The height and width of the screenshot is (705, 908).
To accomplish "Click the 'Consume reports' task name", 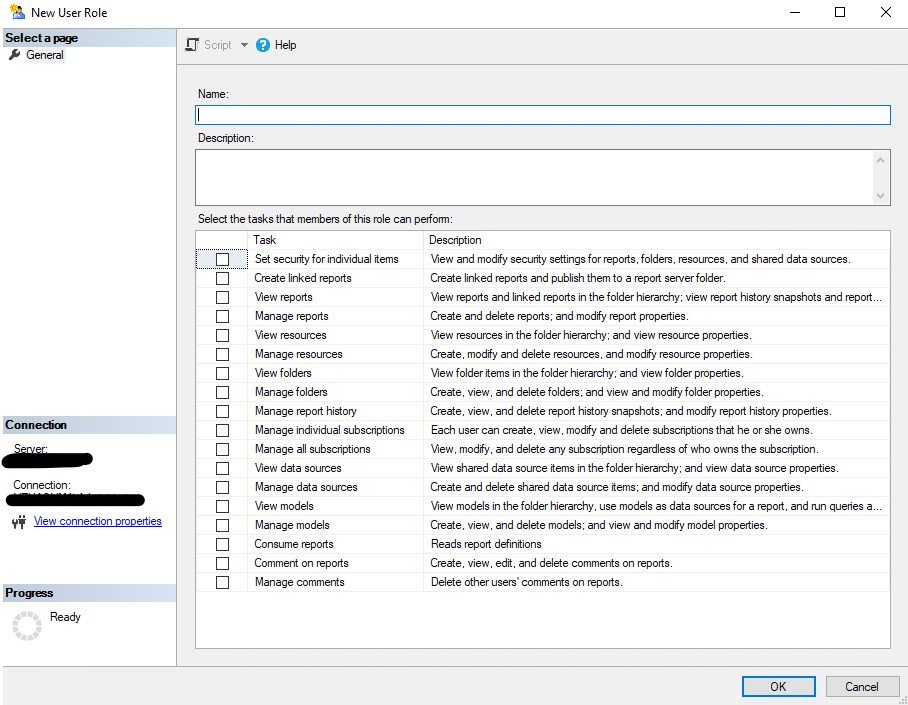I will pos(294,544).
